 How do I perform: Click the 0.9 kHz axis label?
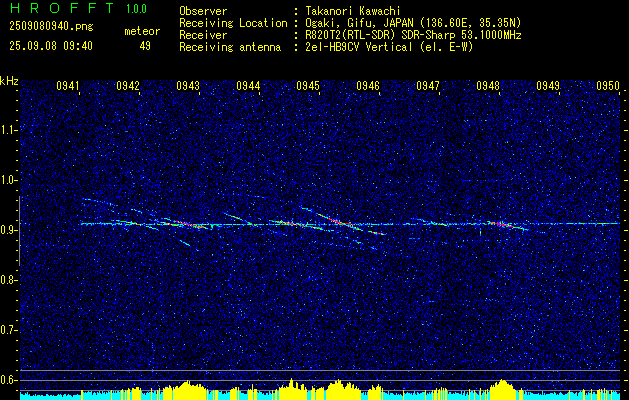pos(9,230)
